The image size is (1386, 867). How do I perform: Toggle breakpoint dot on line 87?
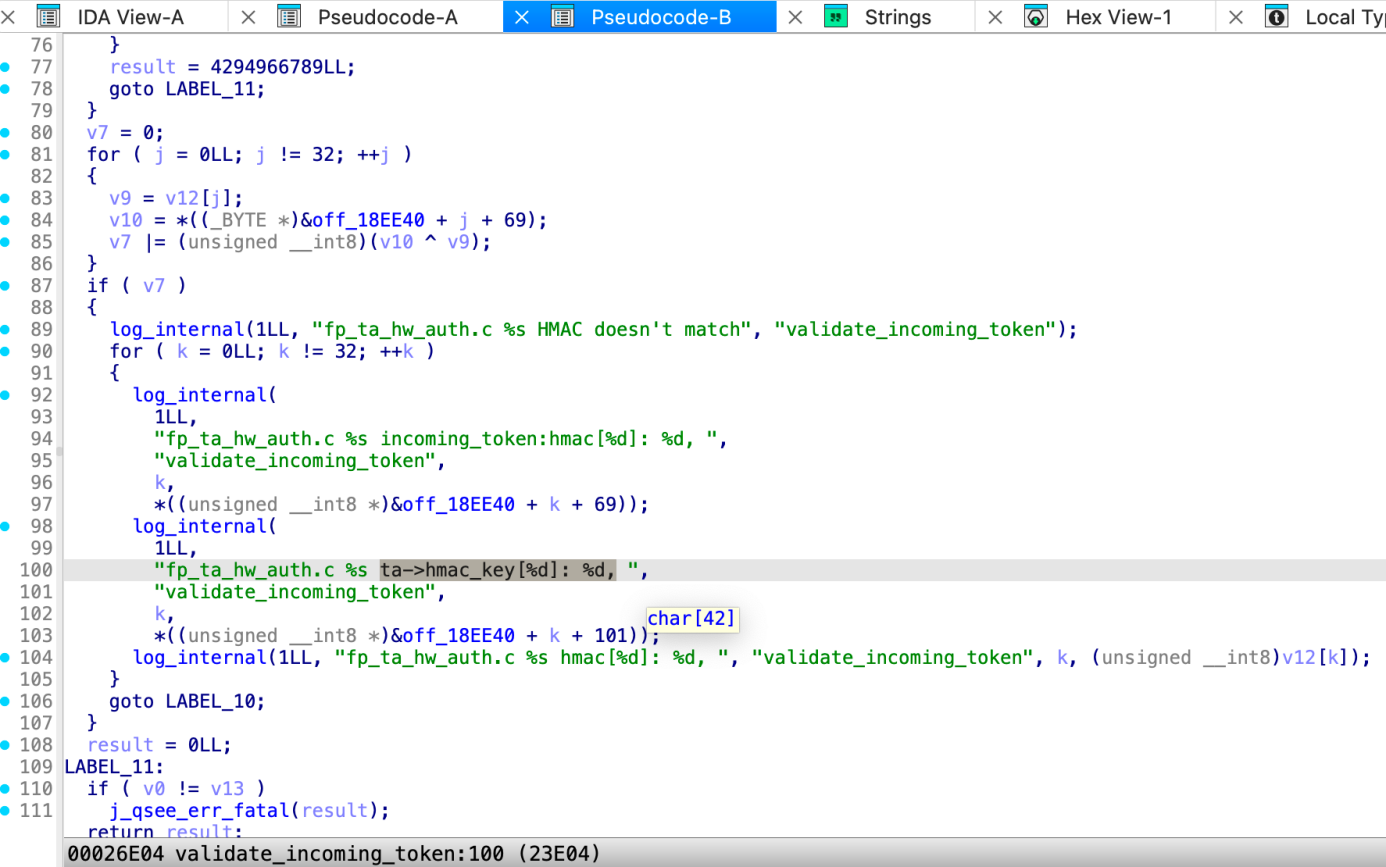click(x=6, y=286)
